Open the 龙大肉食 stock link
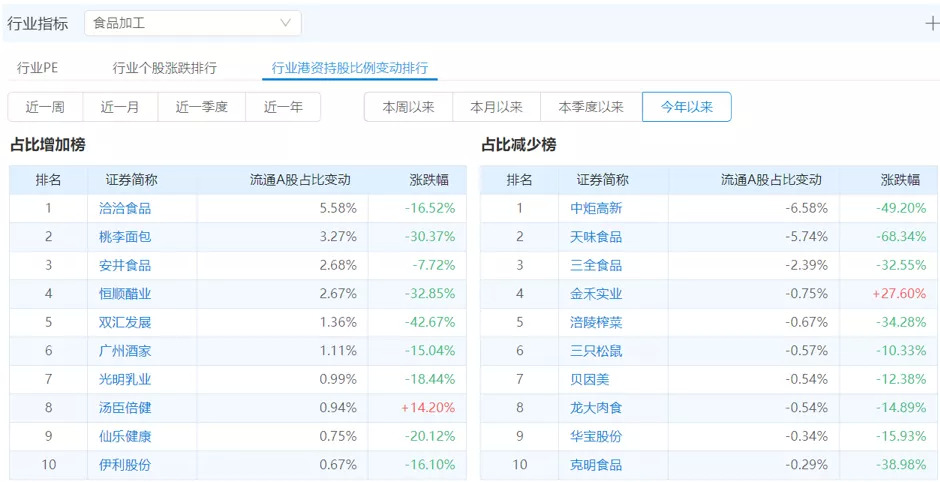The image size is (940, 482). click(596, 408)
